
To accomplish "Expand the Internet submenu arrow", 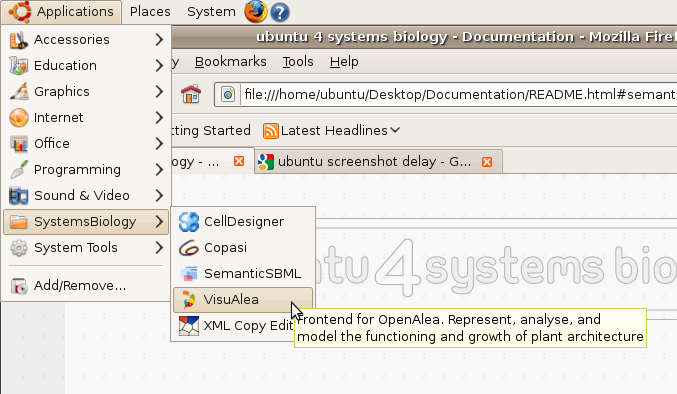I will (159, 117).
